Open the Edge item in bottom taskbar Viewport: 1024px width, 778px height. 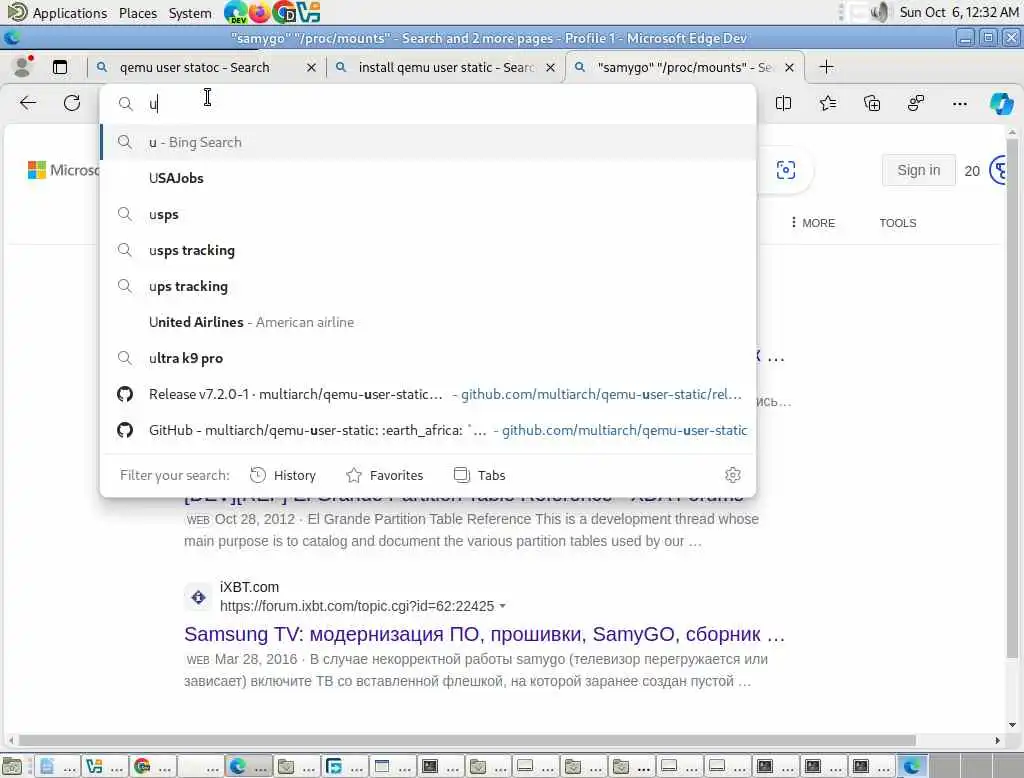tap(249, 766)
